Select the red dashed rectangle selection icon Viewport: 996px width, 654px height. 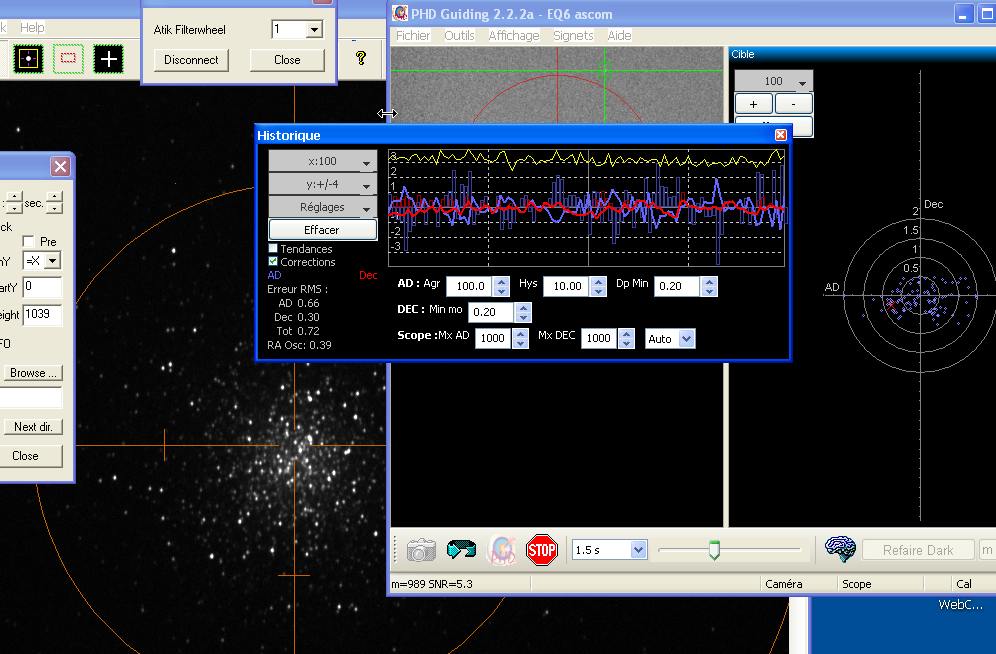point(68,59)
